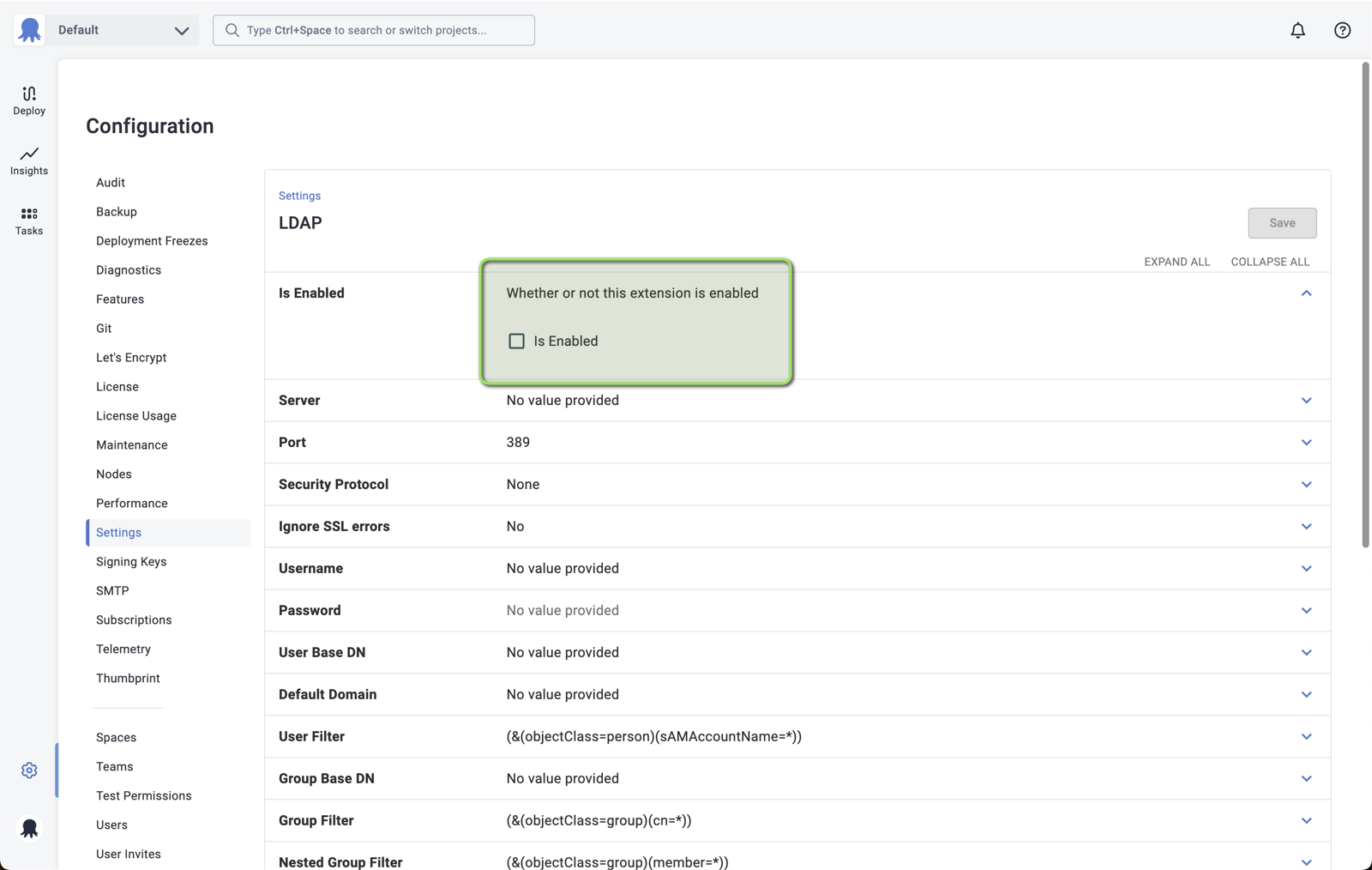Expand the Server setting row
This screenshot has width=1372, height=870.
(x=1306, y=400)
